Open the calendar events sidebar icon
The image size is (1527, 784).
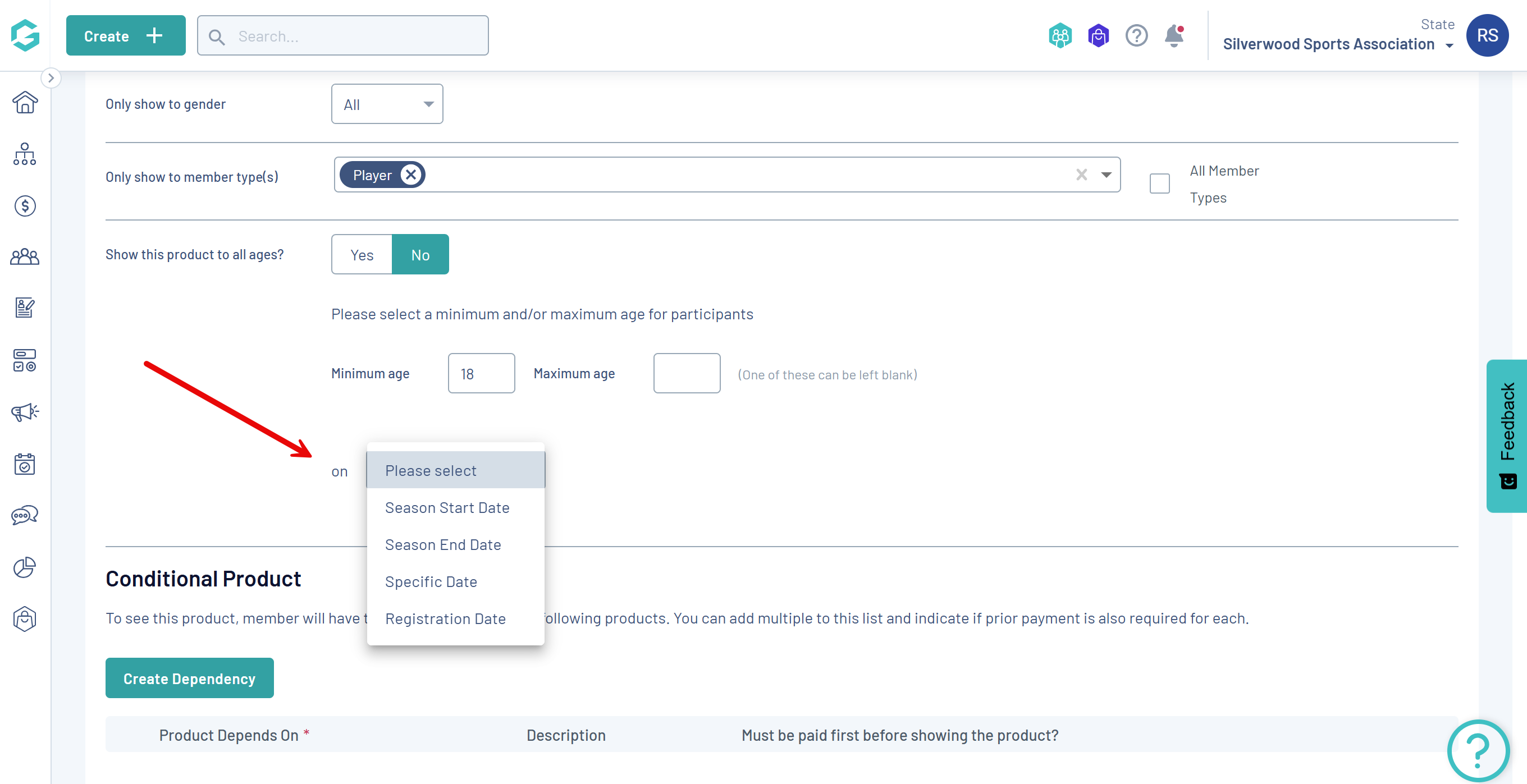click(x=25, y=464)
